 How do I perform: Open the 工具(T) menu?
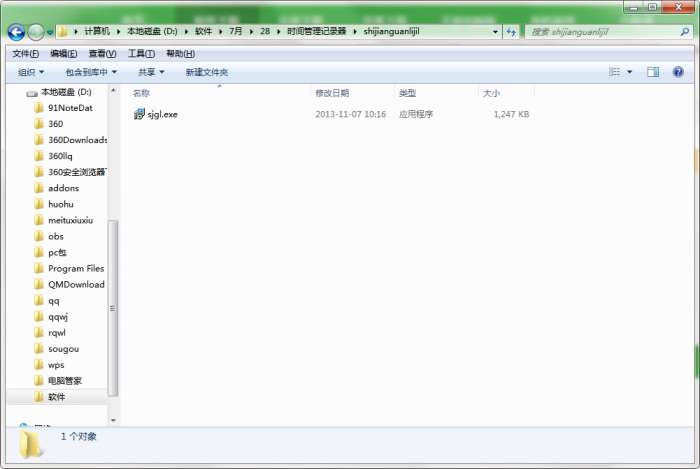tap(141, 54)
